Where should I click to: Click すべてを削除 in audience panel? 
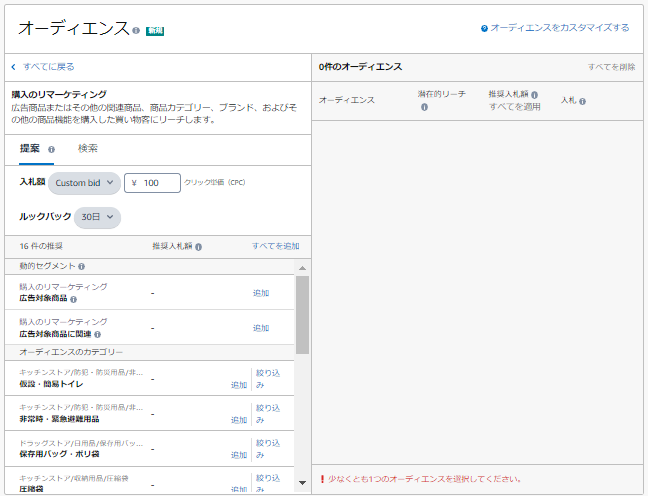point(612,67)
